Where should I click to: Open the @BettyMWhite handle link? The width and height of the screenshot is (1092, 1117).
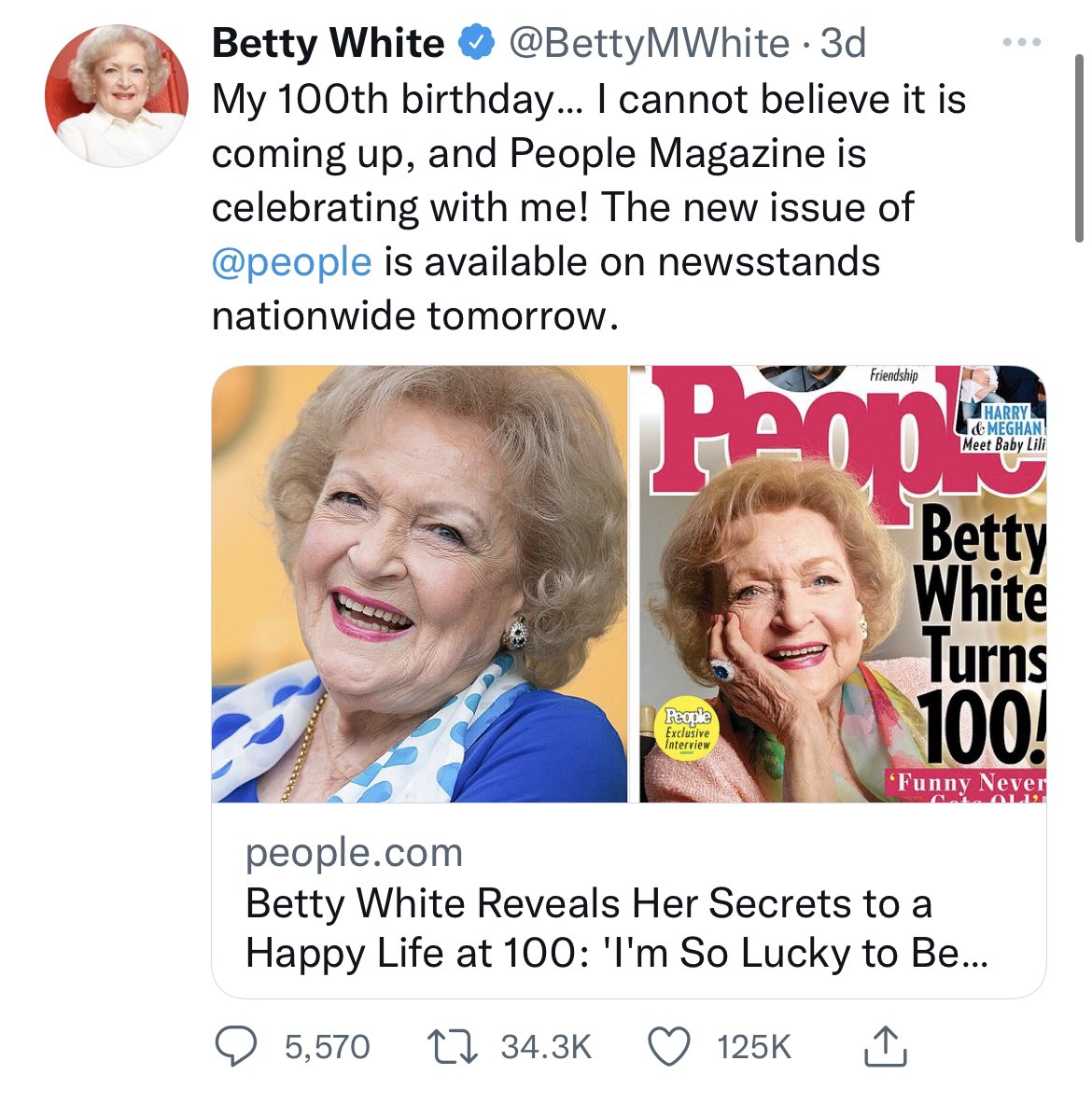click(648, 43)
